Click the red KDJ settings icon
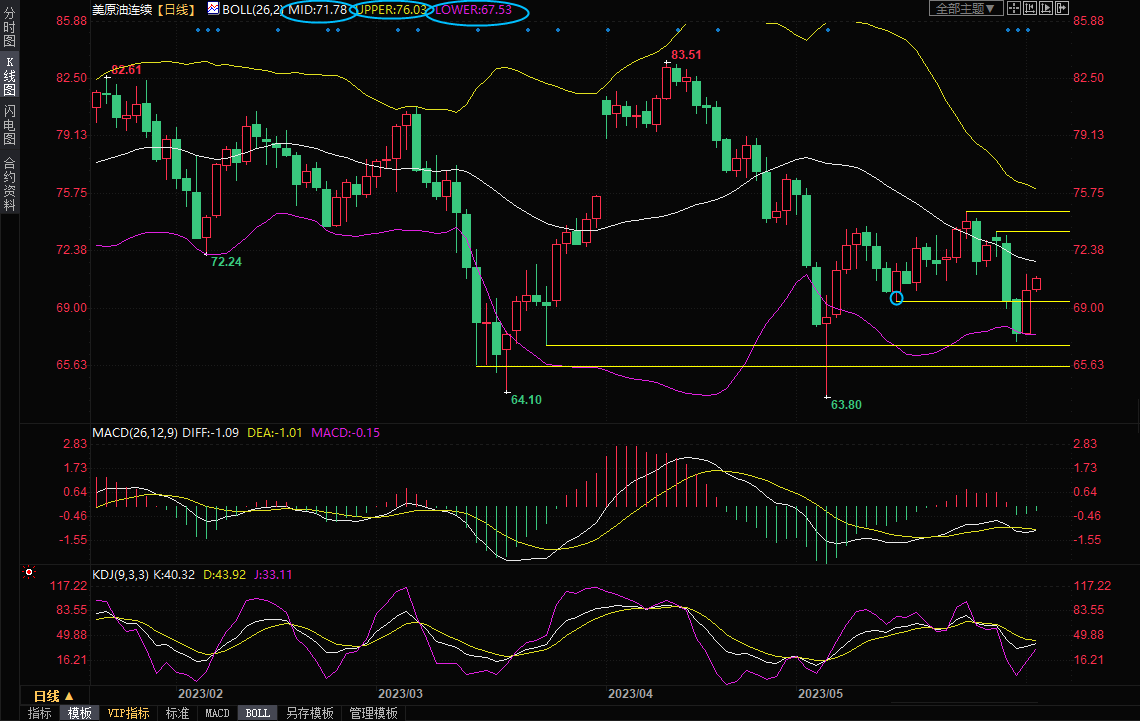 [x=28, y=573]
